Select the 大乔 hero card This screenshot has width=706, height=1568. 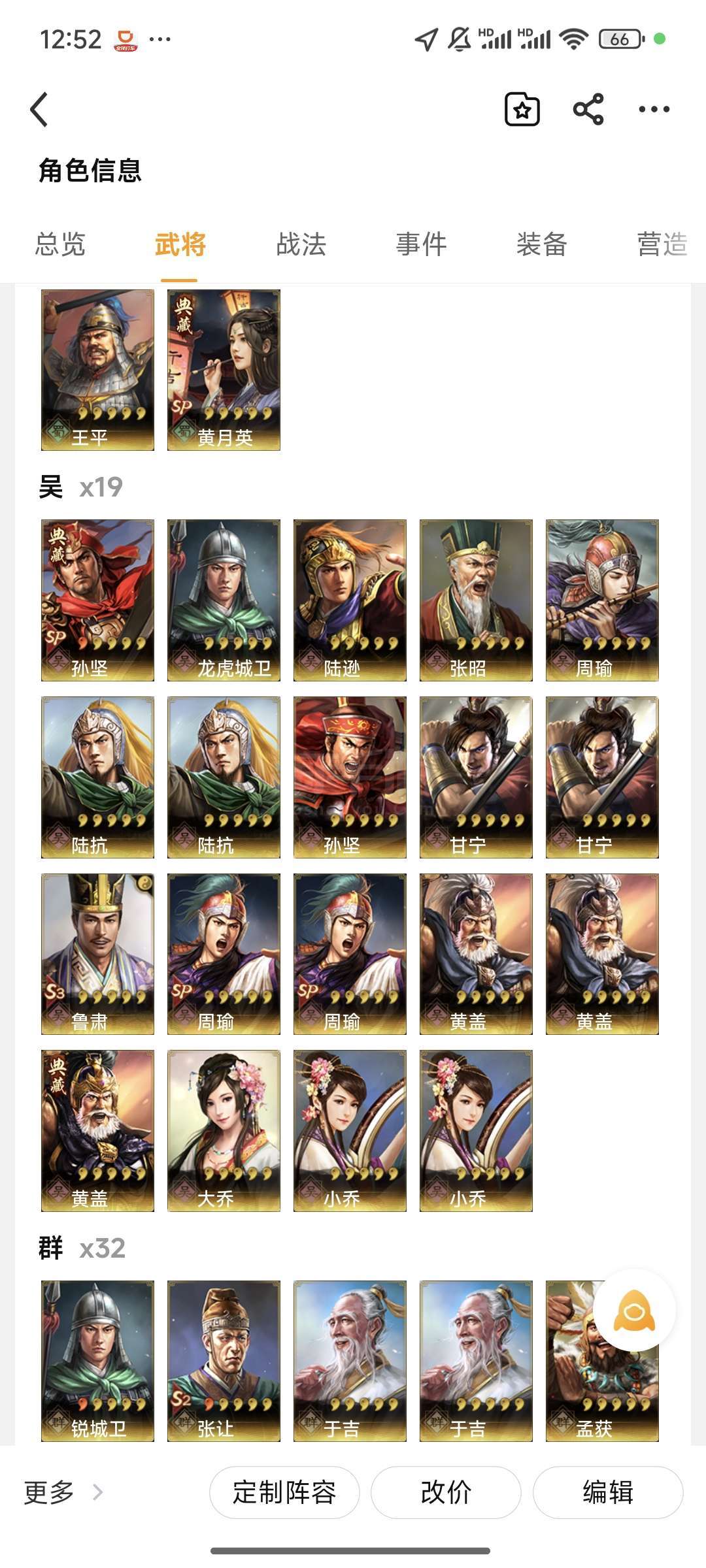coord(224,1131)
